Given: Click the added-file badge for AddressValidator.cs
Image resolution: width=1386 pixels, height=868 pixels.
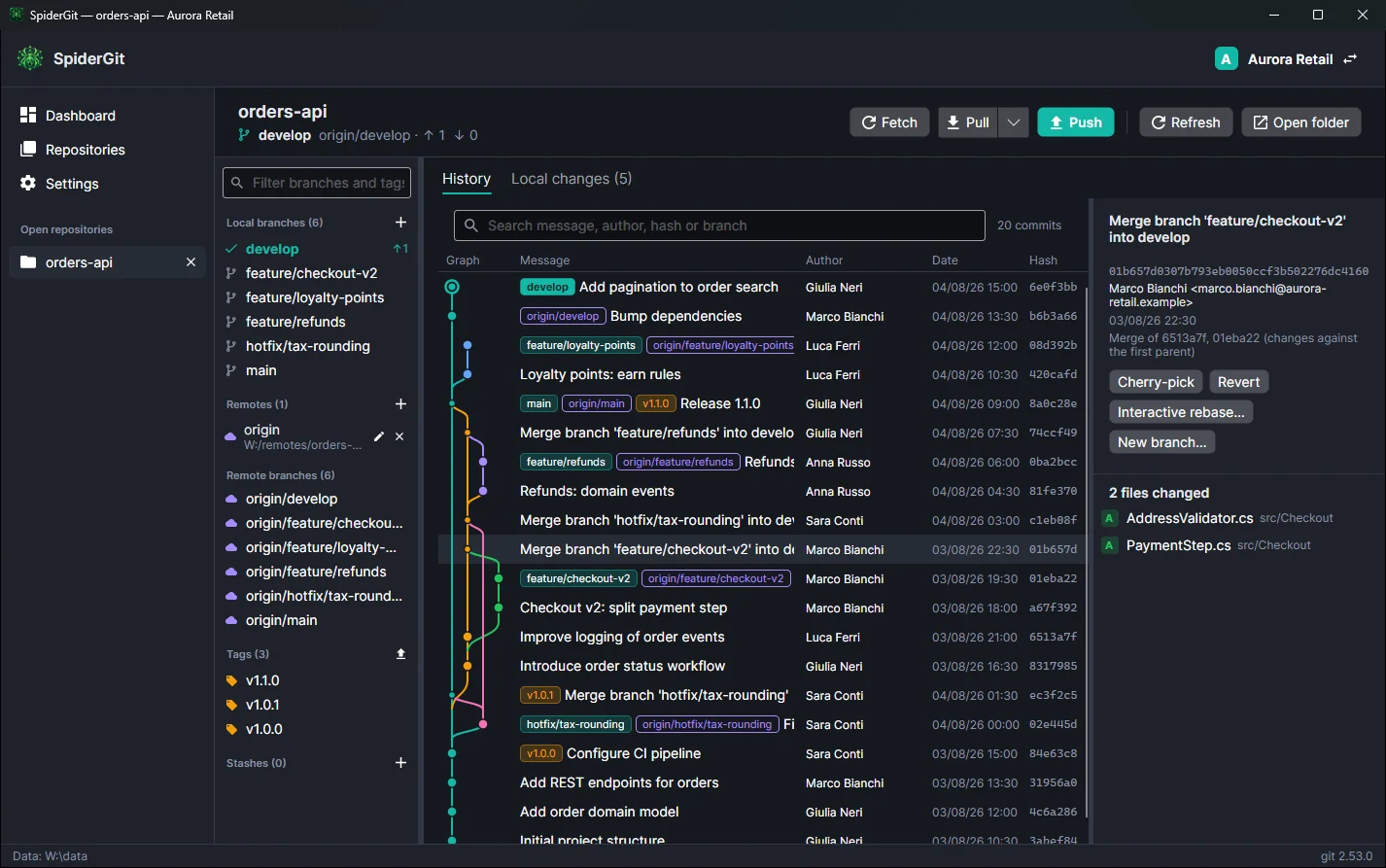Looking at the screenshot, I should tap(1110, 518).
